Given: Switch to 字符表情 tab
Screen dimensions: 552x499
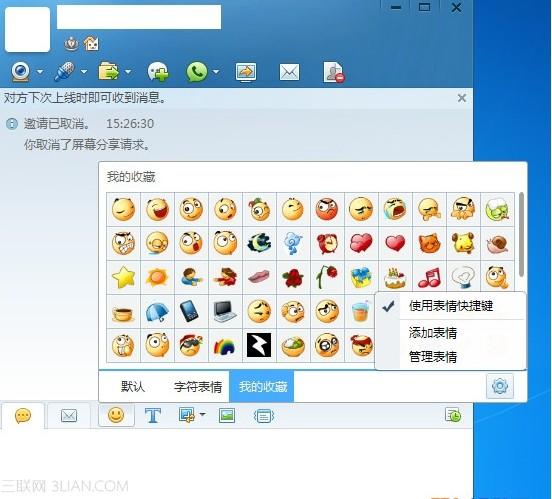Looking at the screenshot, I should click(198, 387).
